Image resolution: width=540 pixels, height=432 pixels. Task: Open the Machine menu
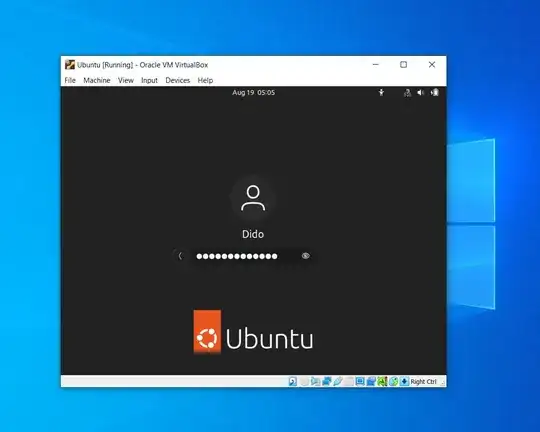[x=97, y=80]
